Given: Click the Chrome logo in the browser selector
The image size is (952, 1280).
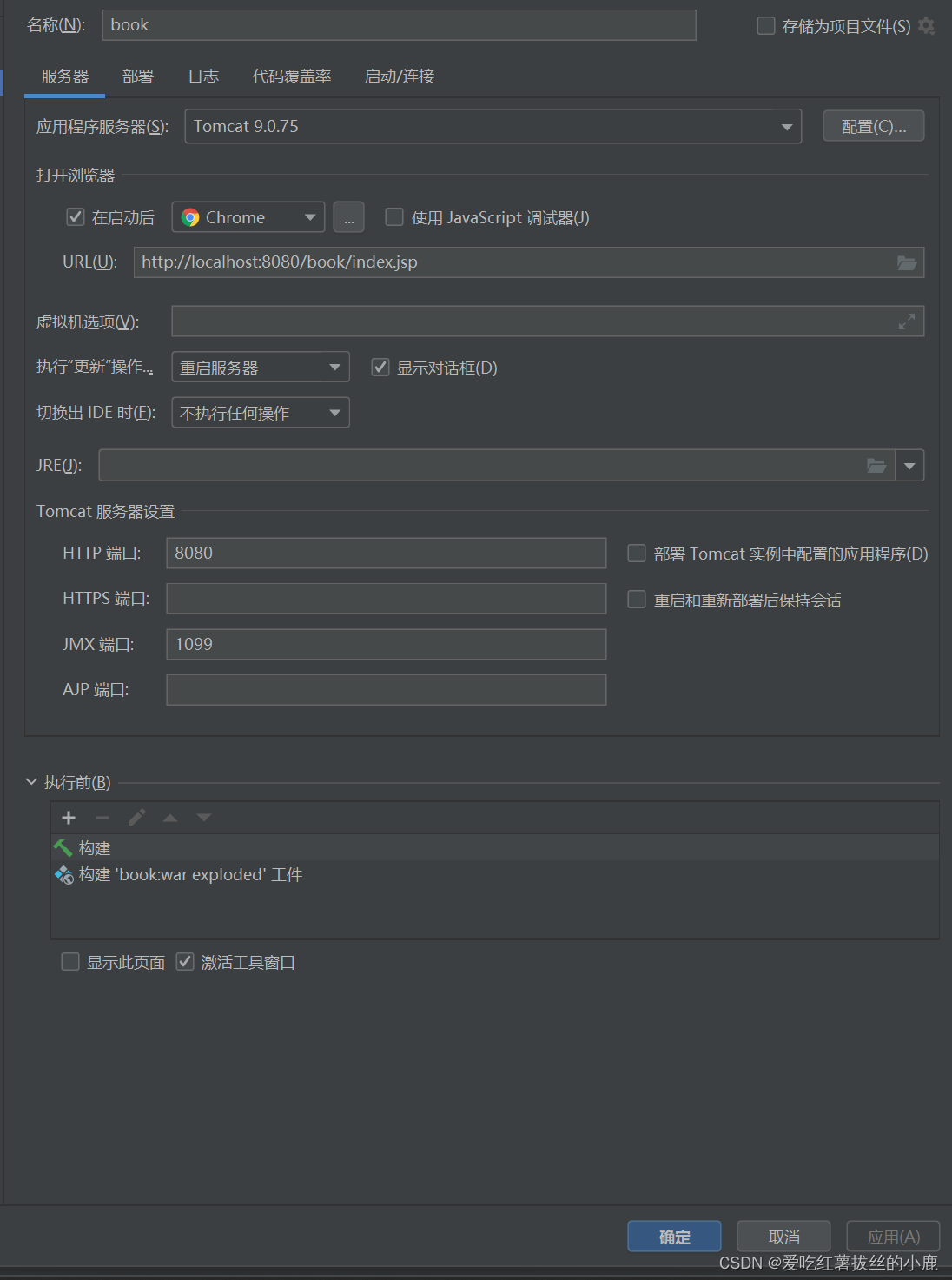Looking at the screenshot, I should tap(190, 217).
